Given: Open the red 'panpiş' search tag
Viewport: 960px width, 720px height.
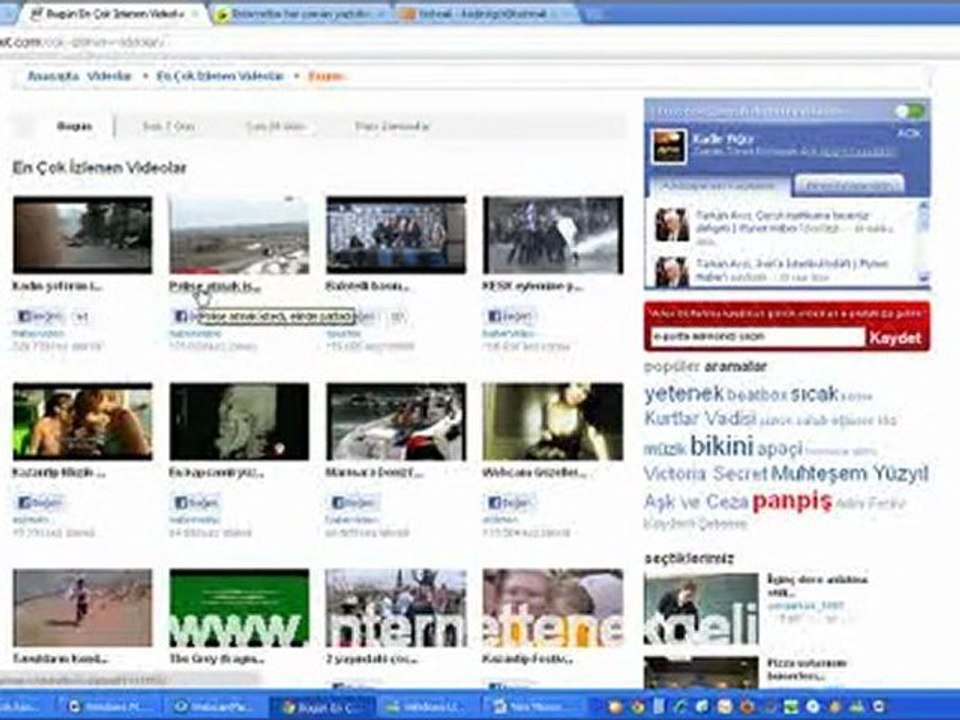Looking at the screenshot, I should [792, 501].
